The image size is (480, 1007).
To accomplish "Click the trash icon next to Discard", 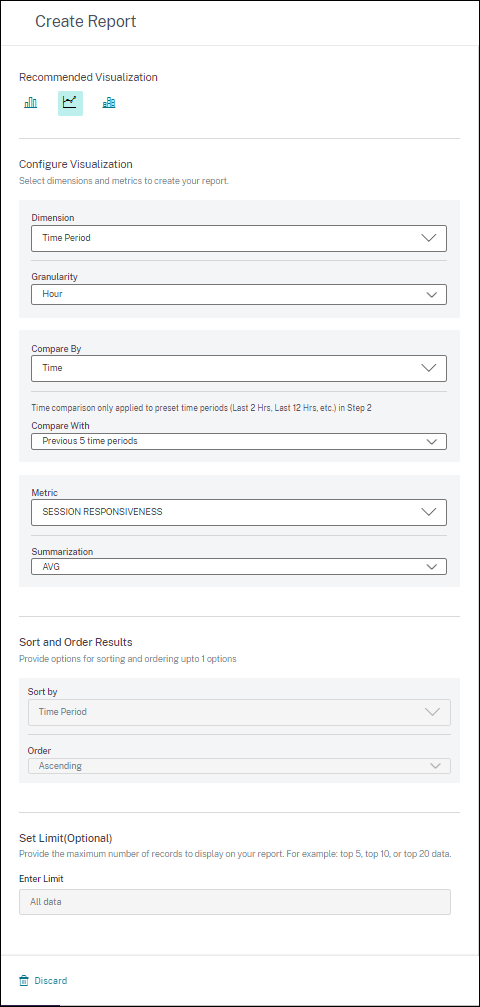I will tap(24, 981).
